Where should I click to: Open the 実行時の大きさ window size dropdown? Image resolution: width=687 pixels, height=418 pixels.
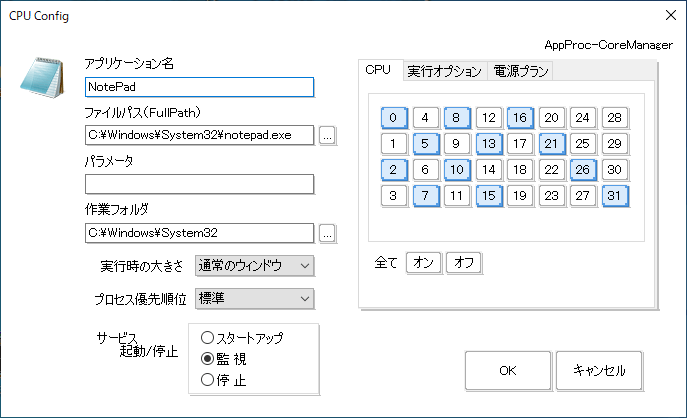tap(254, 265)
